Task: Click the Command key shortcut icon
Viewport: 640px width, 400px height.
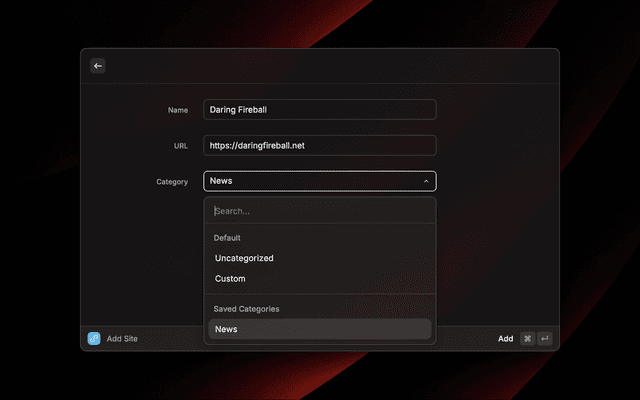Action: pyautogui.click(x=527, y=338)
